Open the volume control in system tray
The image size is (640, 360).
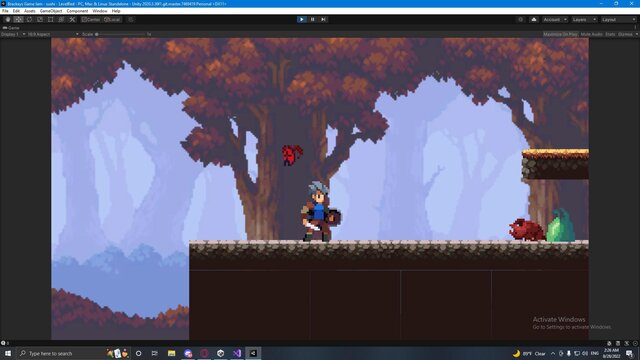click(x=585, y=353)
